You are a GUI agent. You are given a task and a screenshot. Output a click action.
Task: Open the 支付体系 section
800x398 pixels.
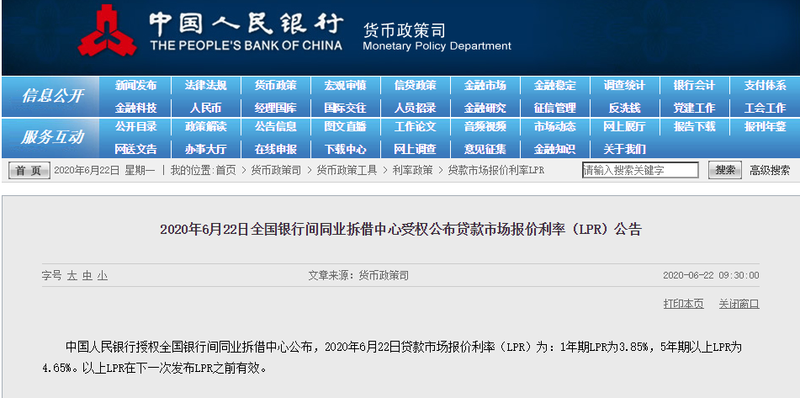[765, 86]
